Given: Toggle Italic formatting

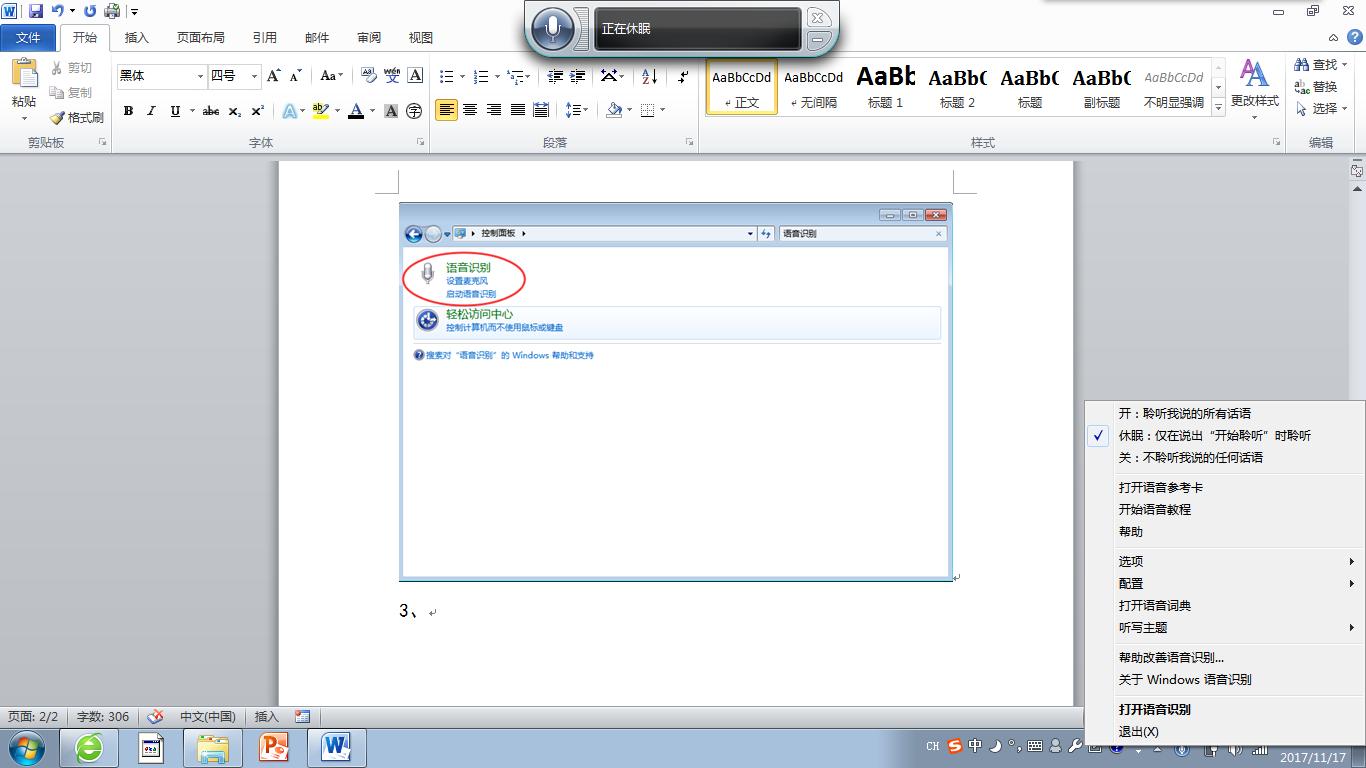Looking at the screenshot, I should pos(151,111).
